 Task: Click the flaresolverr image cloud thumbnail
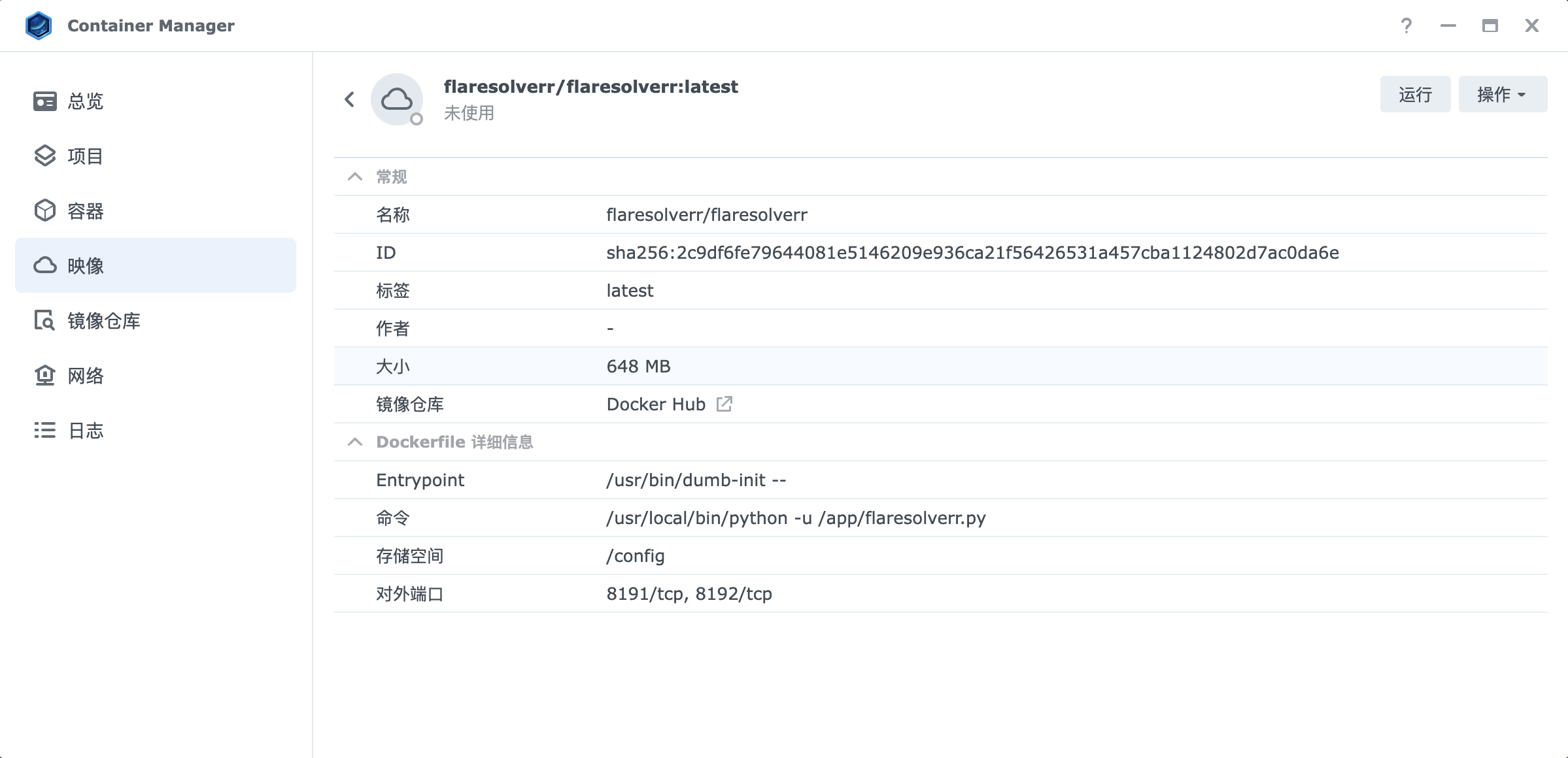click(x=396, y=99)
